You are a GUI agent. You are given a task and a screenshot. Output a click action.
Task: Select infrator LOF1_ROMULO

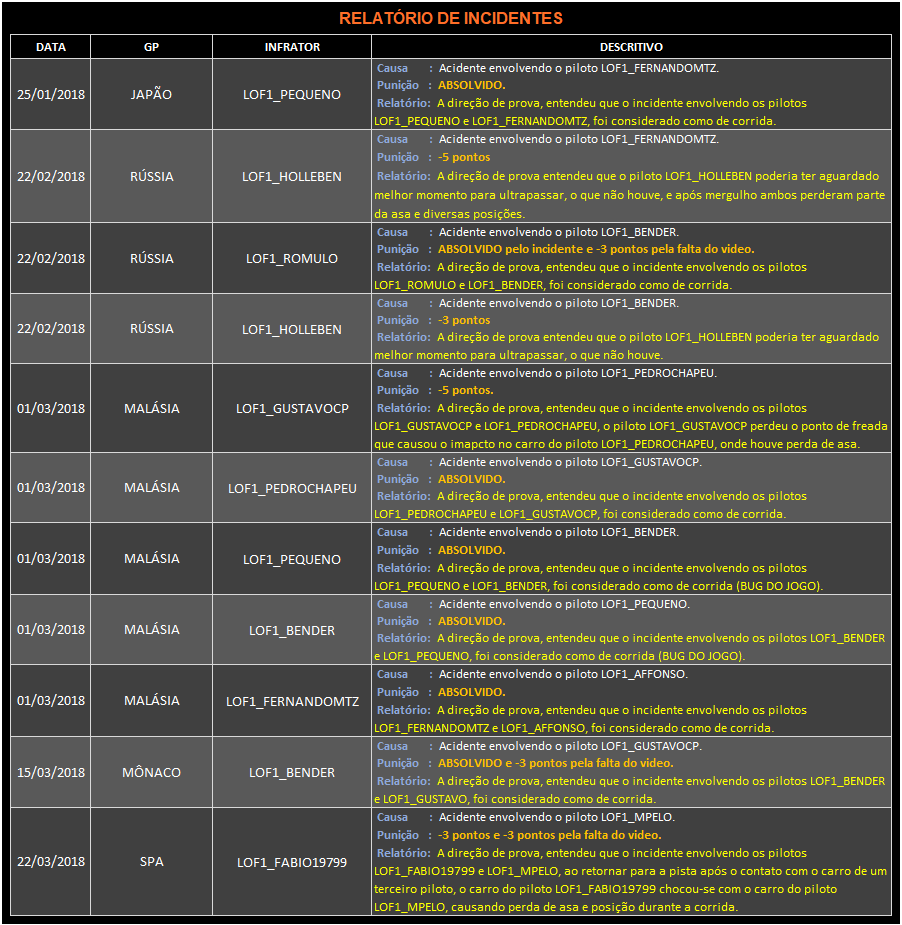click(292, 258)
